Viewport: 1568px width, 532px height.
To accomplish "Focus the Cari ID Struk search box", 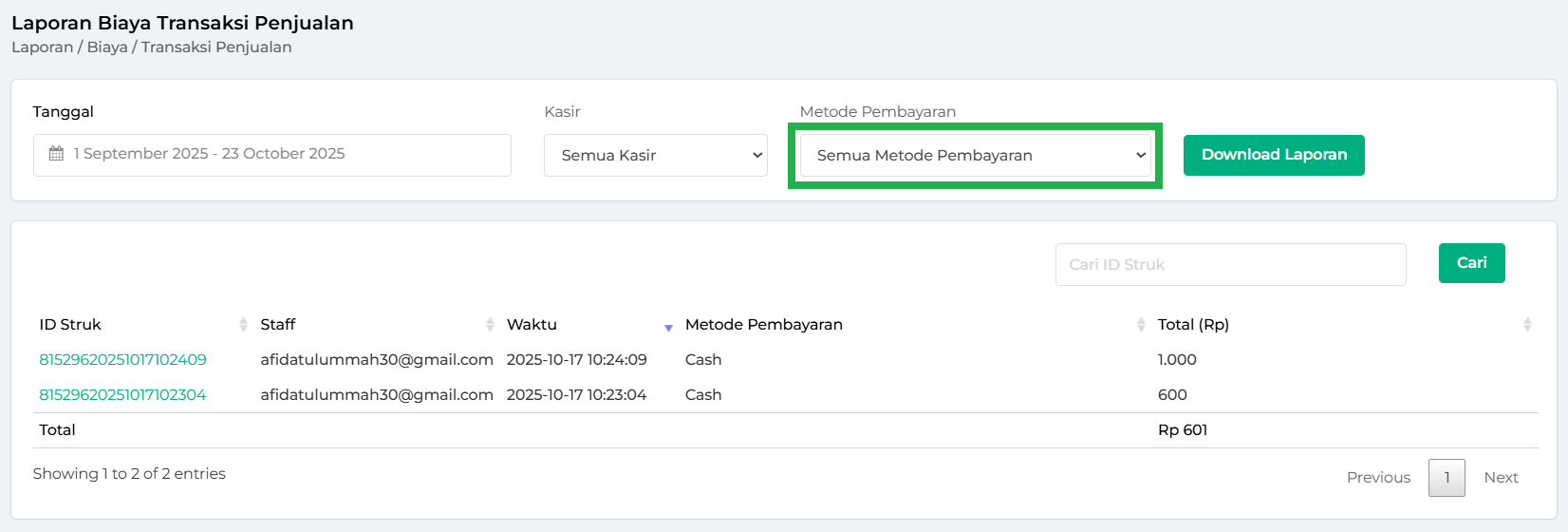I will tap(1230, 264).
